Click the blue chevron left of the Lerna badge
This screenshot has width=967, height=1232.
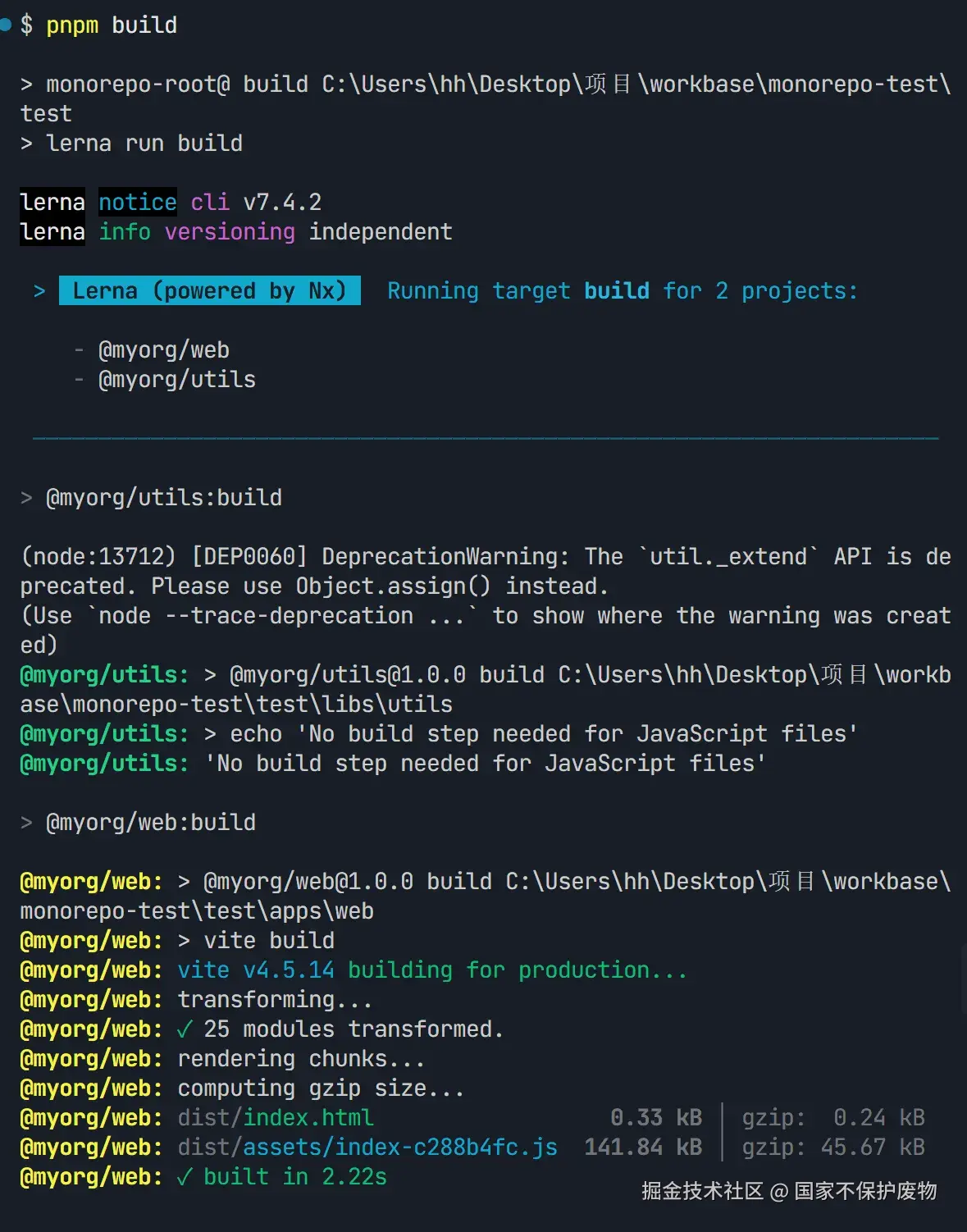point(39,291)
